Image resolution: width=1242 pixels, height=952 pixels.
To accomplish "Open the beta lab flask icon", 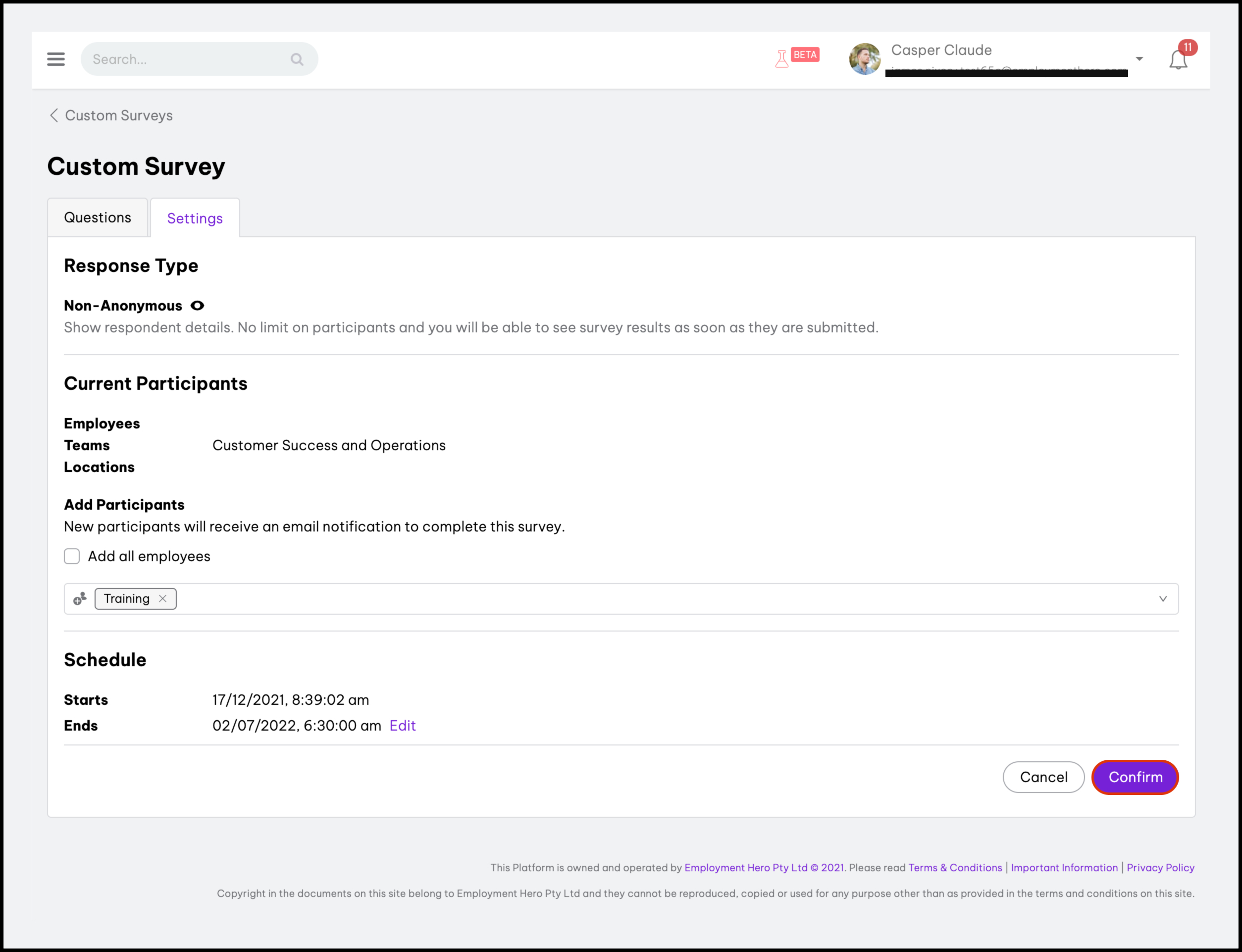I will [x=782, y=58].
